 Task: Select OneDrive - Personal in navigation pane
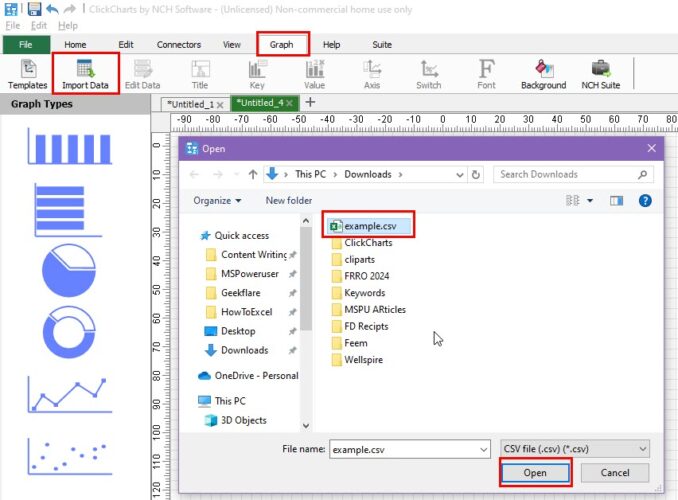coord(248,375)
